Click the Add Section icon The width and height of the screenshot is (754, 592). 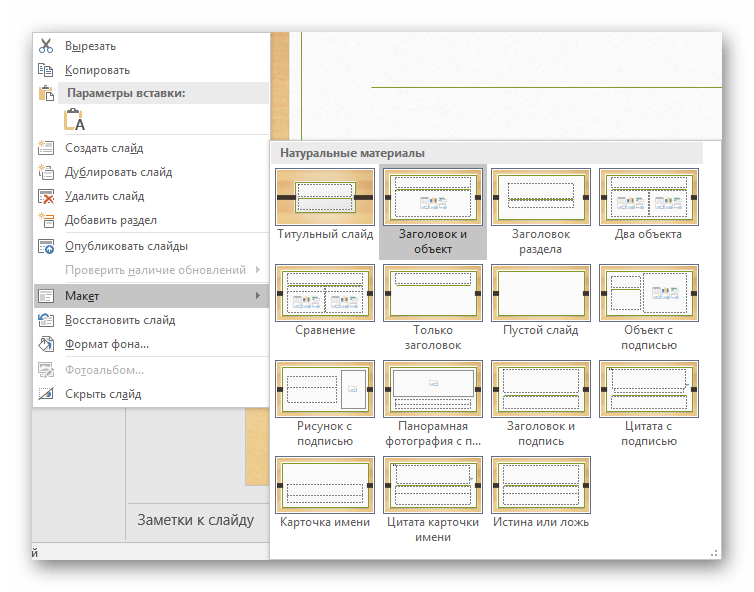[x=46, y=220]
